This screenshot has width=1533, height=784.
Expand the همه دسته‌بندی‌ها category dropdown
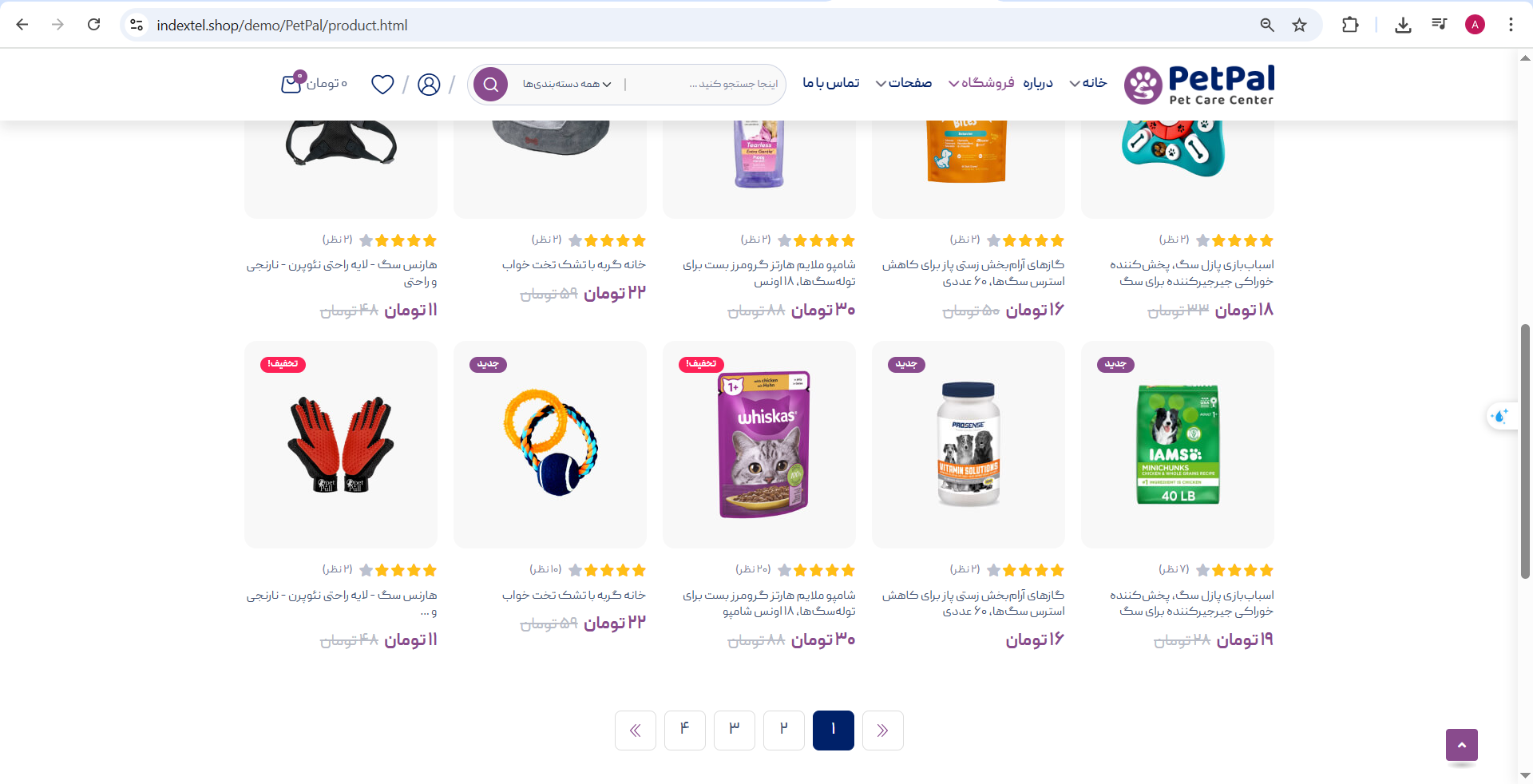[x=567, y=84]
